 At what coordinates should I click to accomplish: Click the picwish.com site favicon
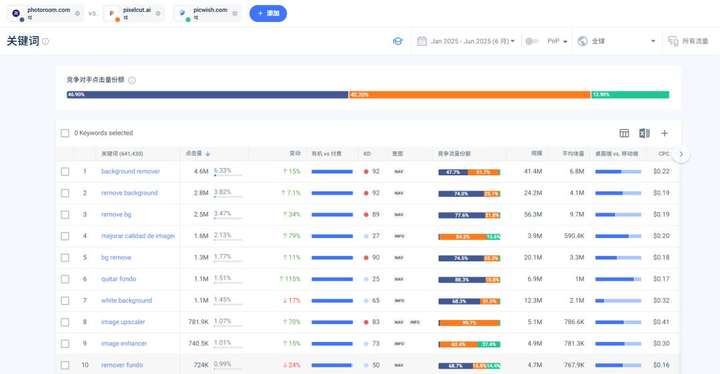point(182,13)
